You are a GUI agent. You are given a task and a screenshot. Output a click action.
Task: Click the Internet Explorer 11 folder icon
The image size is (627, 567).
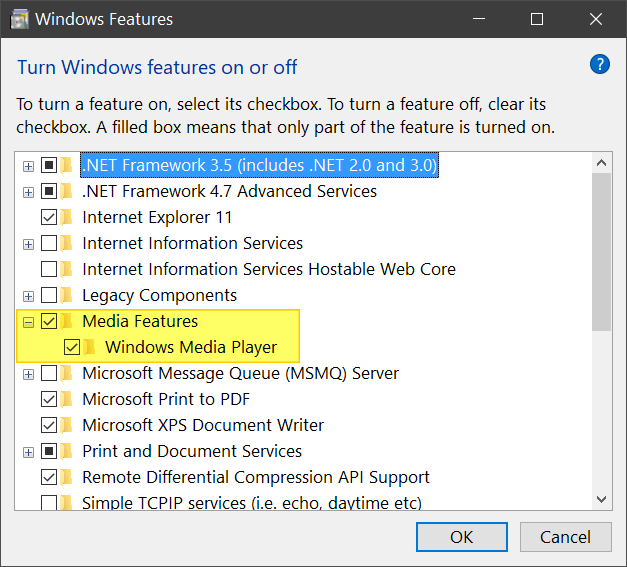(x=67, y=218)
